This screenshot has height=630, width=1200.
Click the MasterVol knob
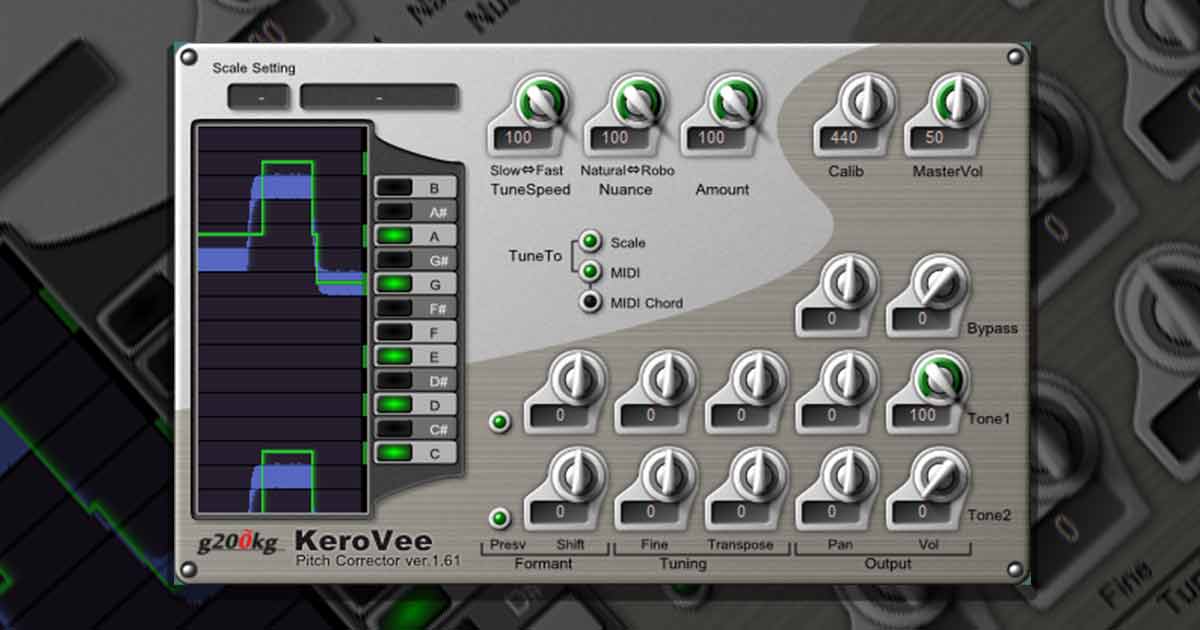(958, 100)
